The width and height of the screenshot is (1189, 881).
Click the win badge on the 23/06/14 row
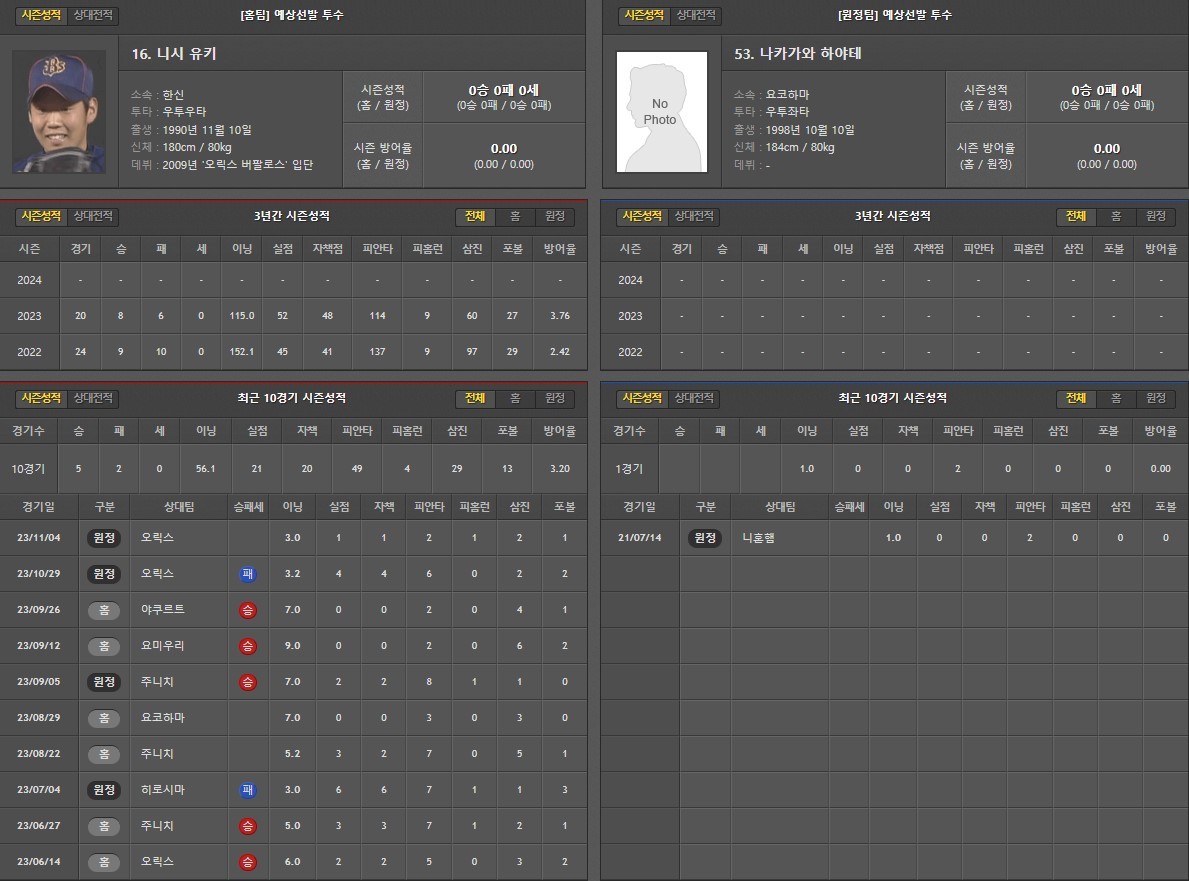point(248,862)
